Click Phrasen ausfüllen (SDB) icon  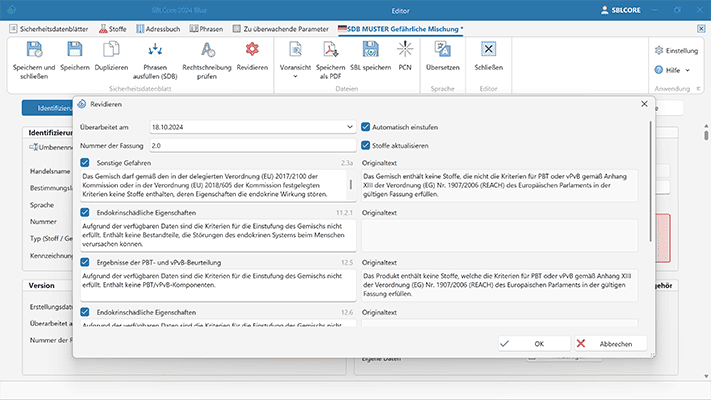(x=155, y=50)
